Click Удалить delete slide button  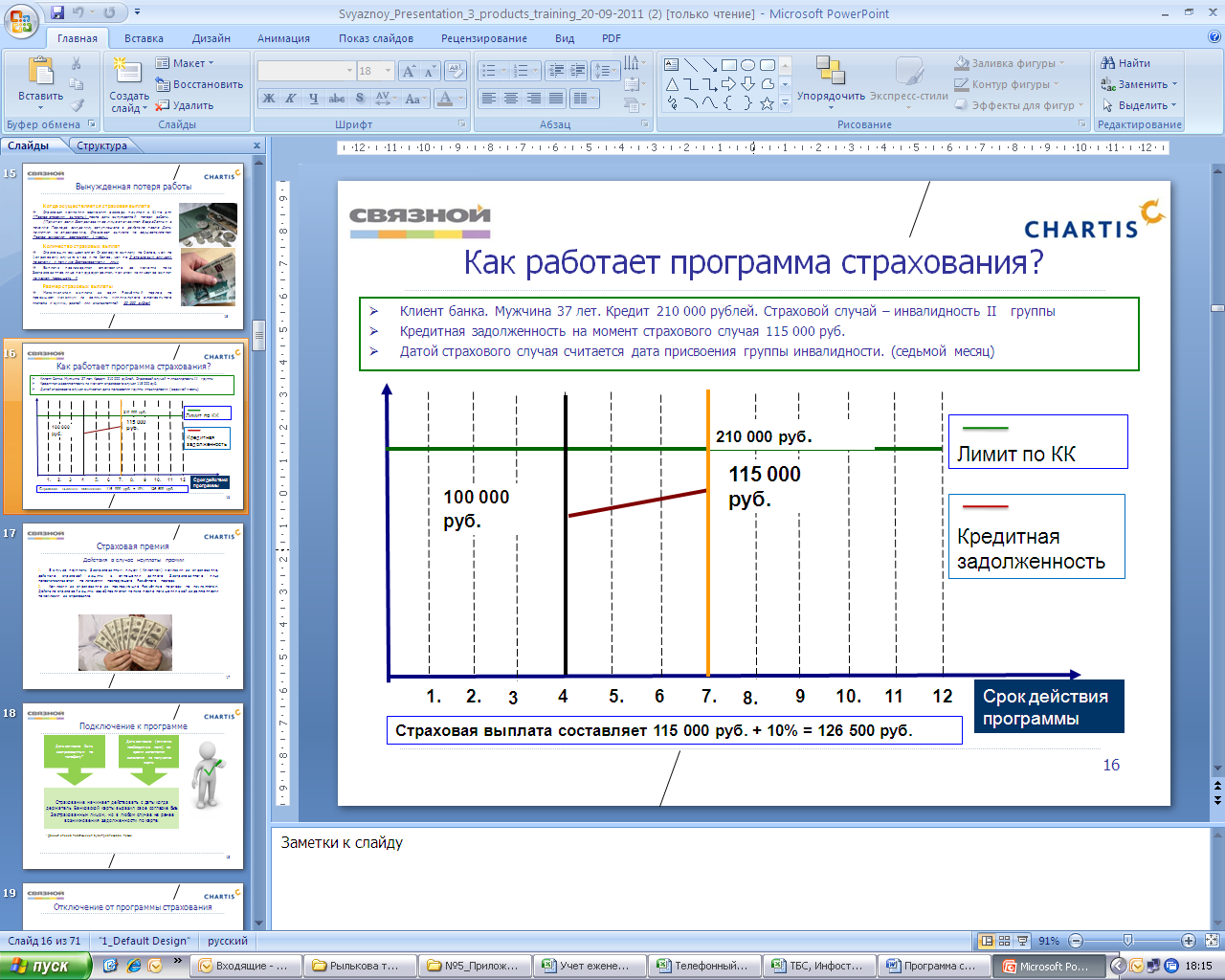pos(185,105)
